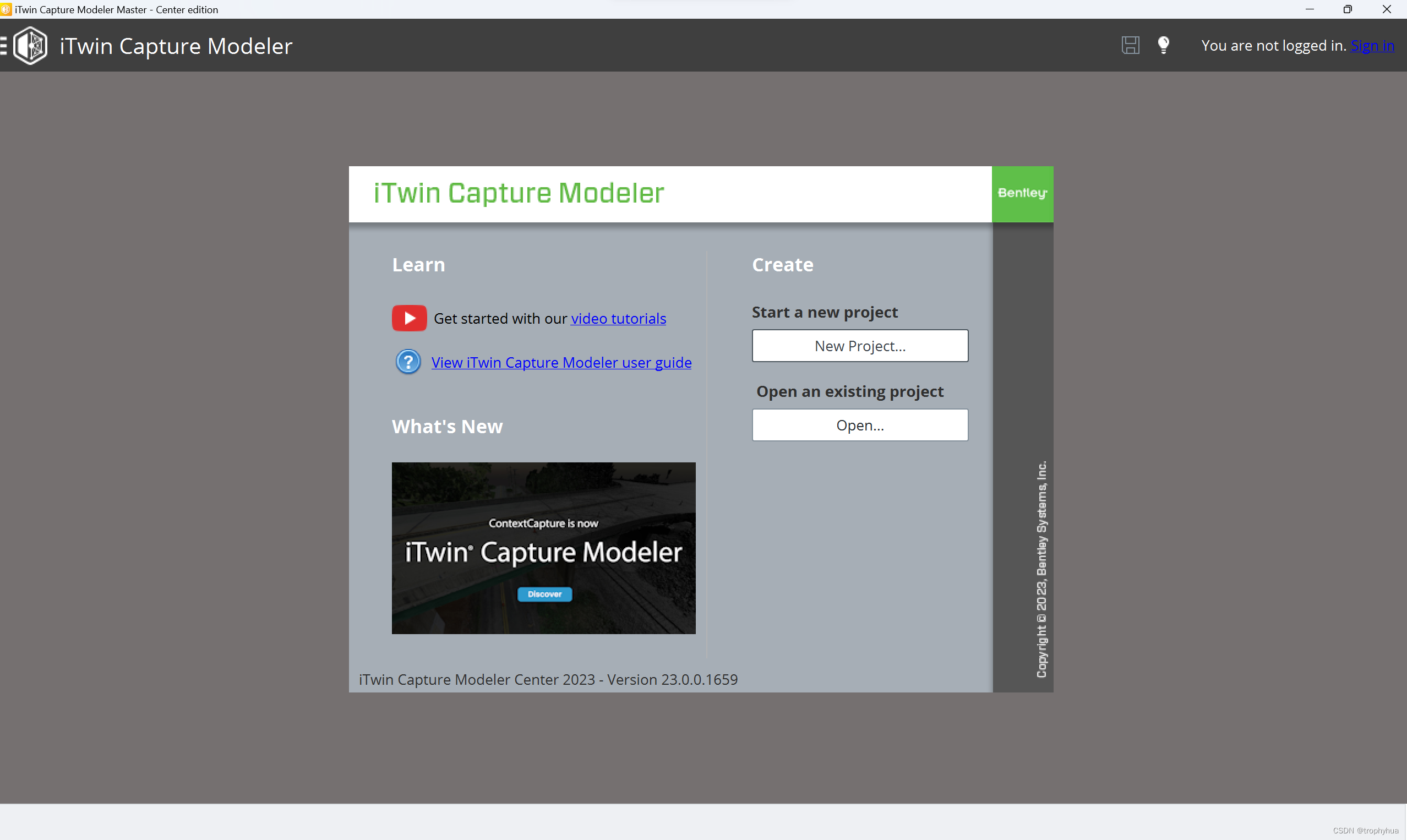Image resolution: width=1407 pixels, height=840 pixels.
Task: Sign in to your account
Action: [1372, 45]
